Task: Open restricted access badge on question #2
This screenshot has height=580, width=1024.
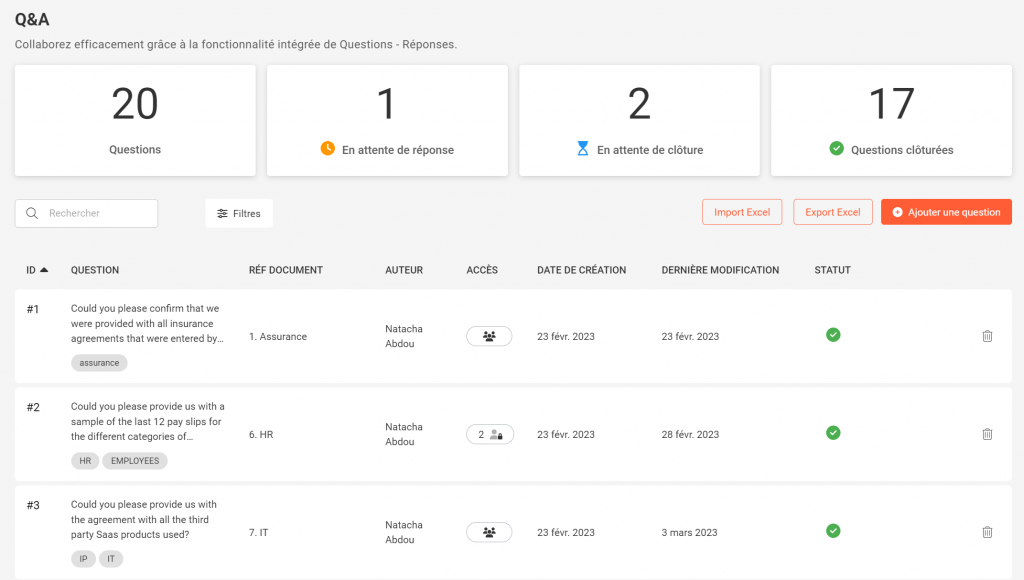Action: [489, 434]
